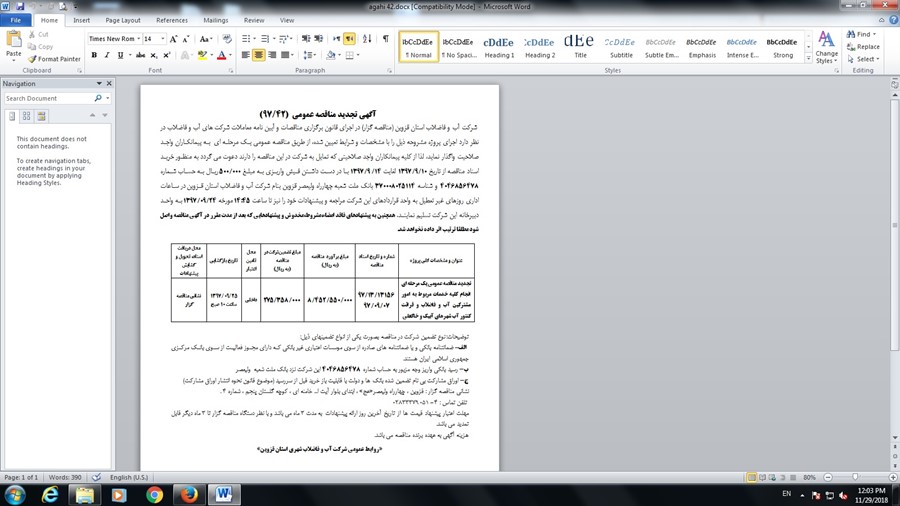Toggle Center text alignment

pos(260,55)
